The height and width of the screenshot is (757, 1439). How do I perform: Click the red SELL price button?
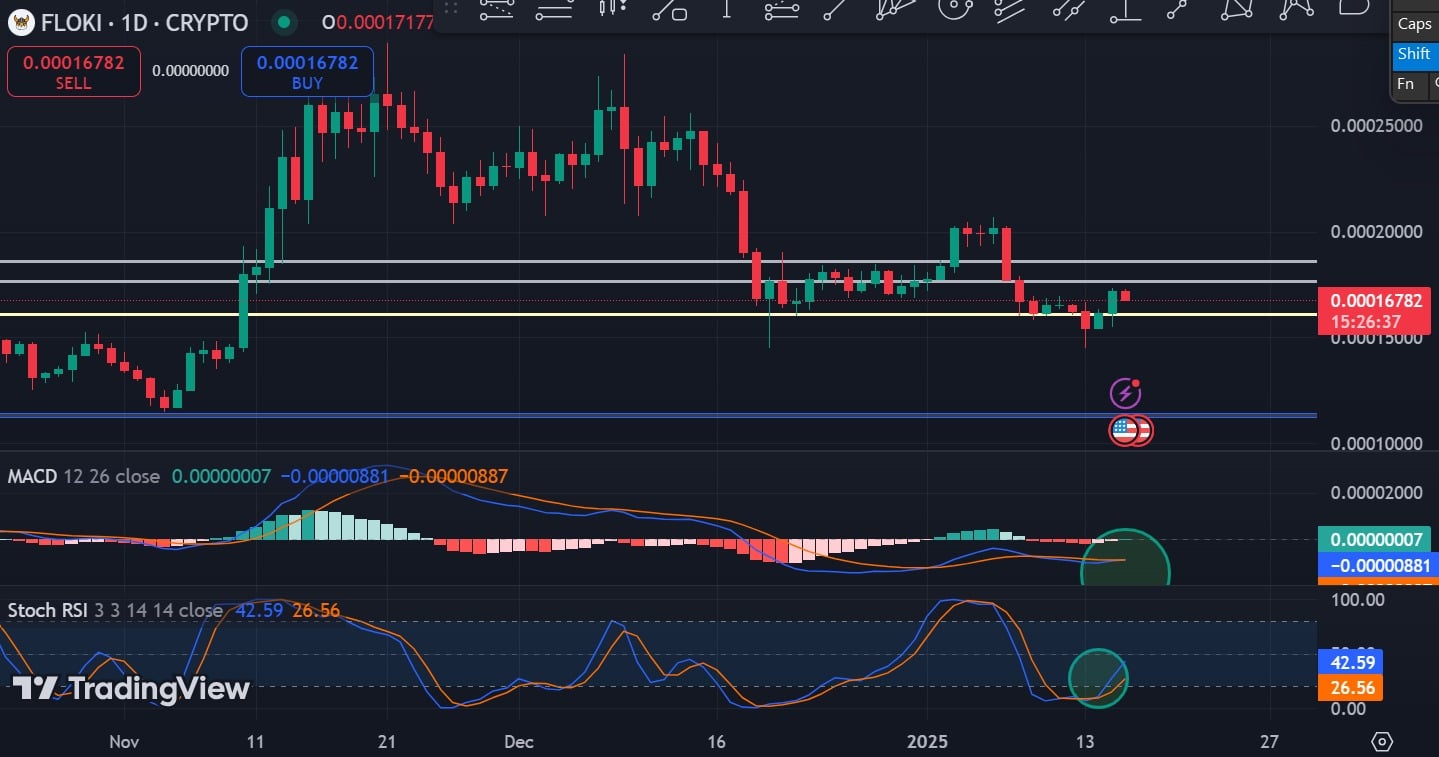[73, 72]
